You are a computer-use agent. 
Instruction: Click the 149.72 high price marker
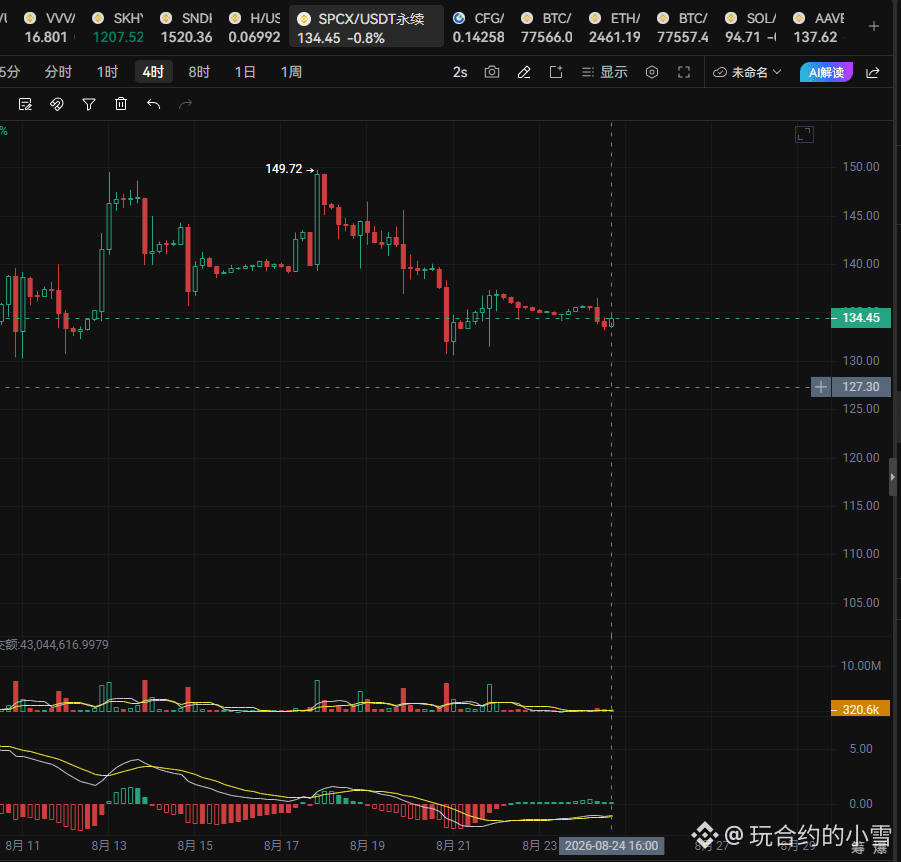click(x=289, y=169)
